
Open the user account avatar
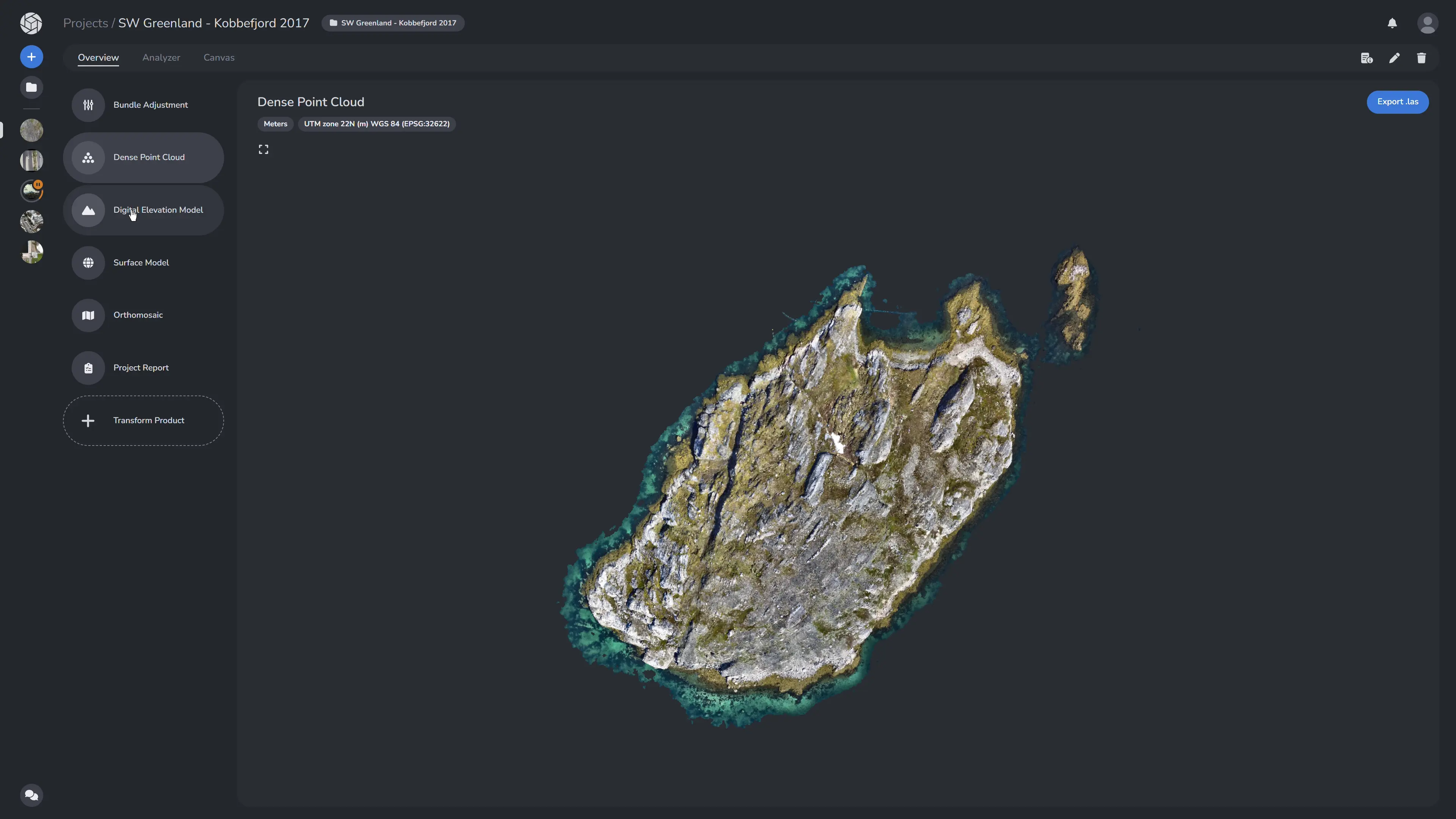[1427, 23]
